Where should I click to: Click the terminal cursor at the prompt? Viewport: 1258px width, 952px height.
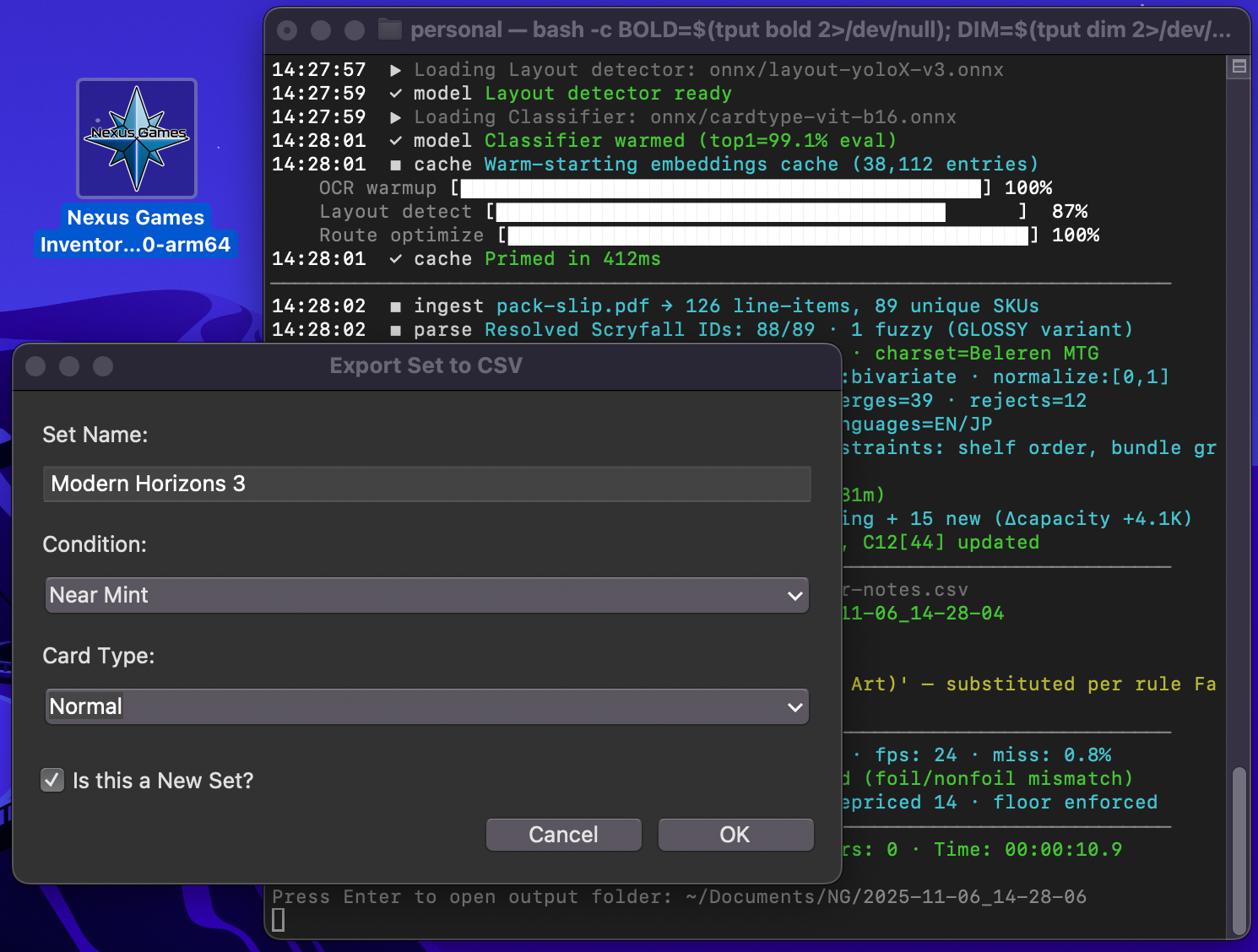tap(279, 920)
